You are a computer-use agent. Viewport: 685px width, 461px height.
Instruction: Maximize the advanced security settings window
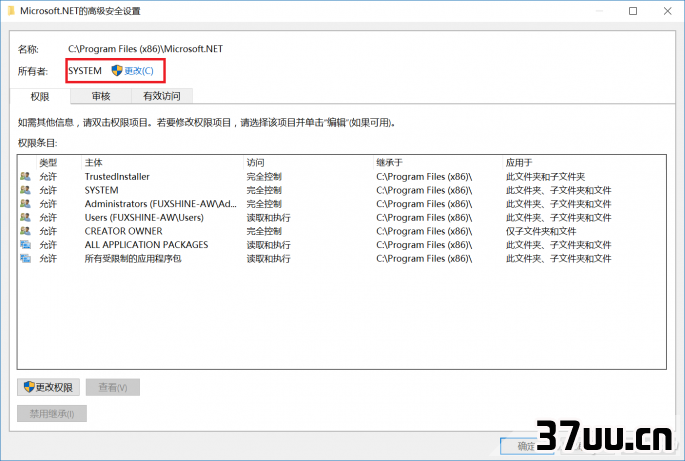(633, 11)
